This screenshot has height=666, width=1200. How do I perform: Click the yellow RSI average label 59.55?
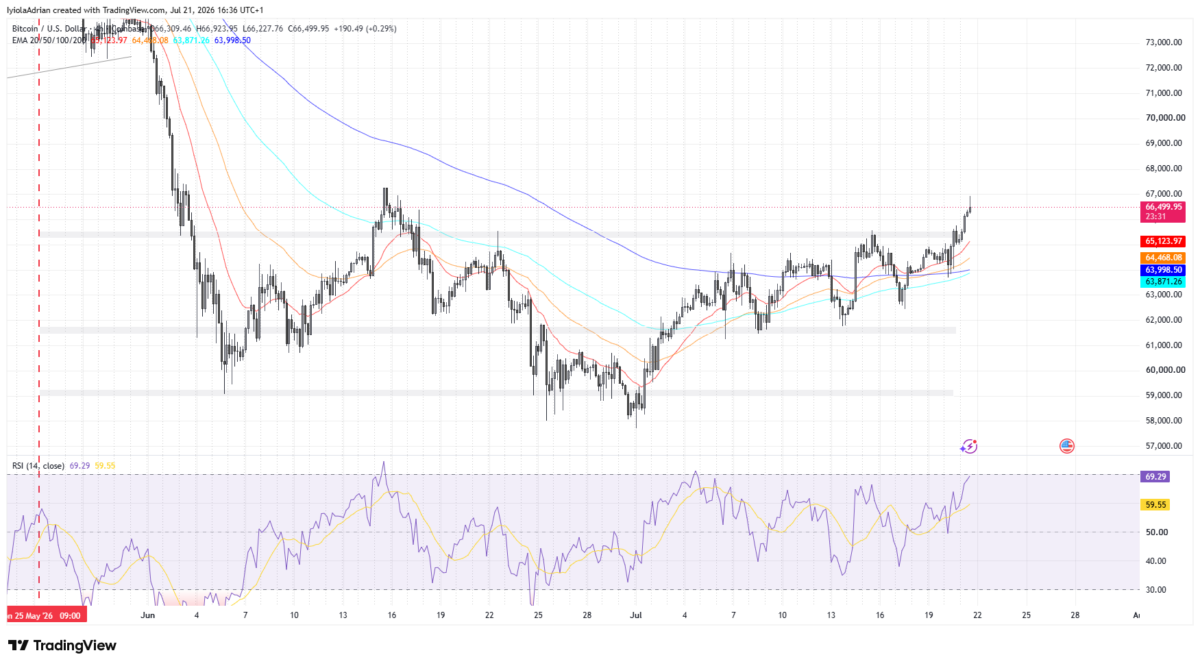point(1157,506)
